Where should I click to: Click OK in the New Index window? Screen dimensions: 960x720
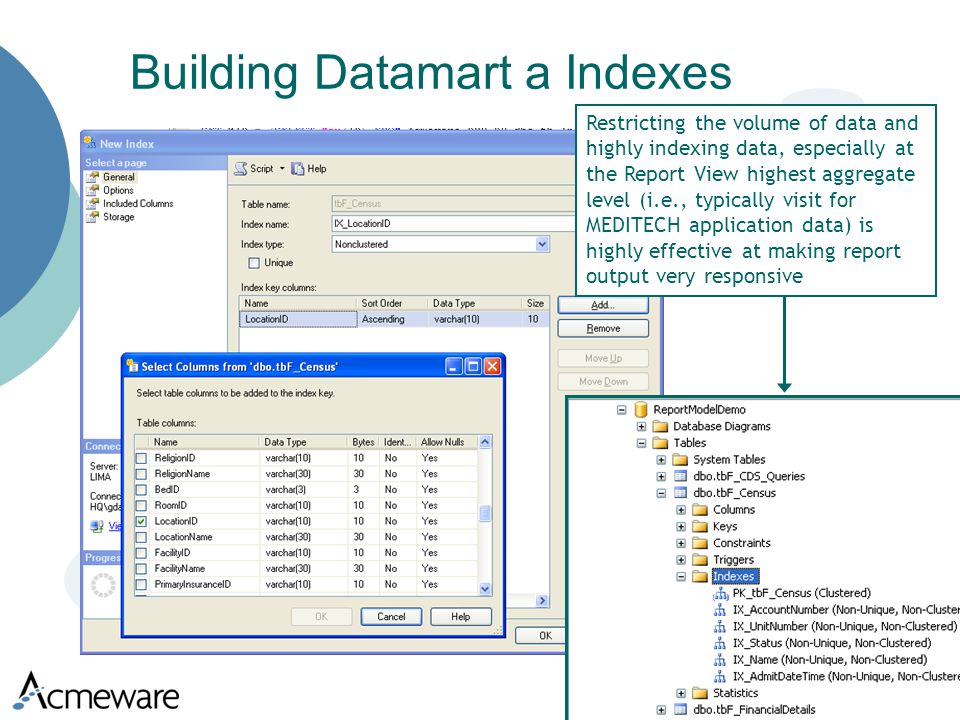(x=541, y=636)
